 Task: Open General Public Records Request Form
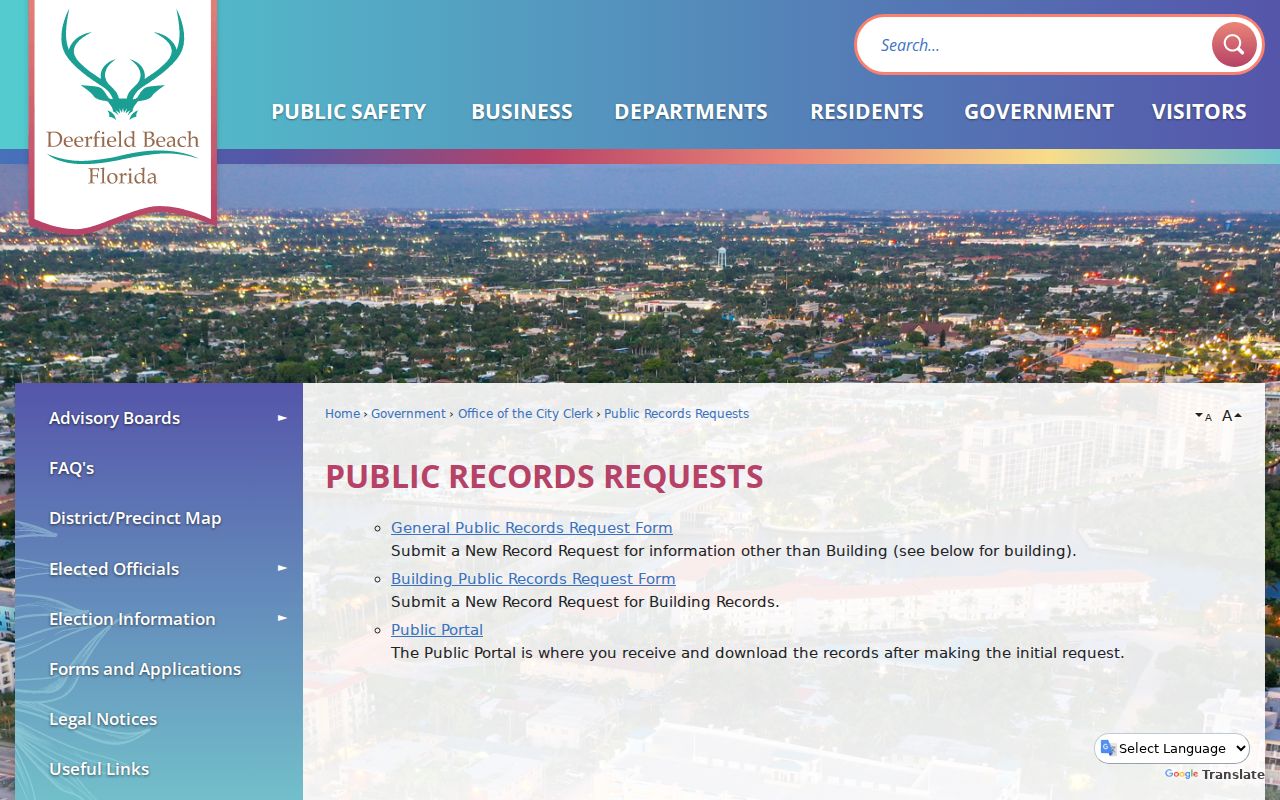point(532,528)
